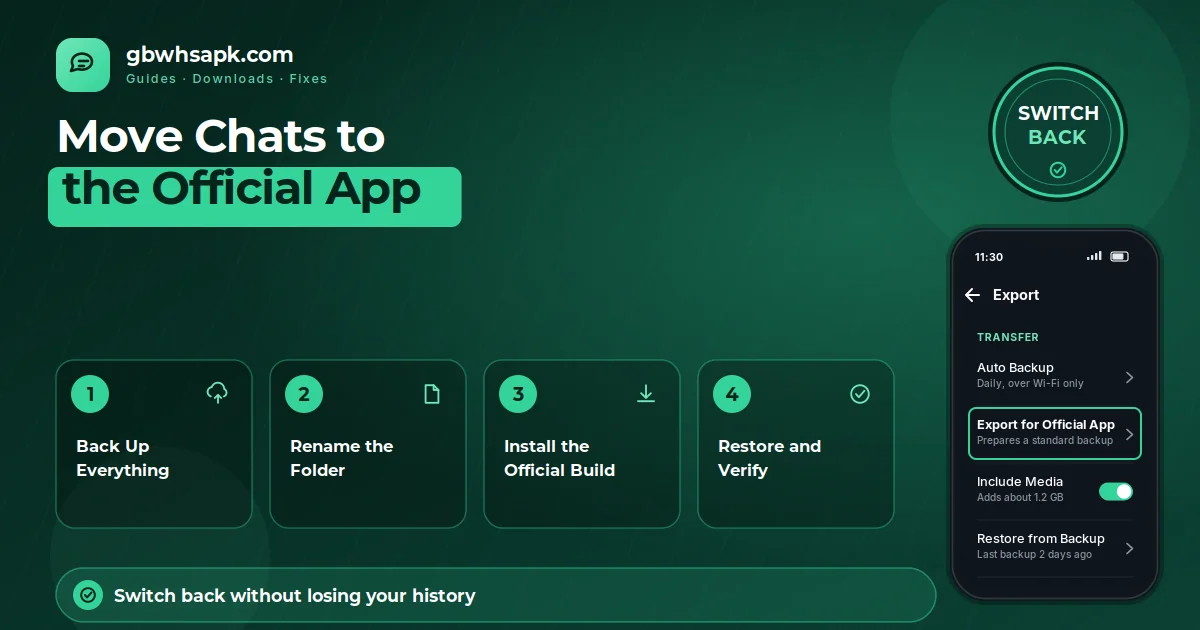Click the signal strength icon in phone status bar
The height and width of the screenshot is (630, 1200).
coord(1094,257)
